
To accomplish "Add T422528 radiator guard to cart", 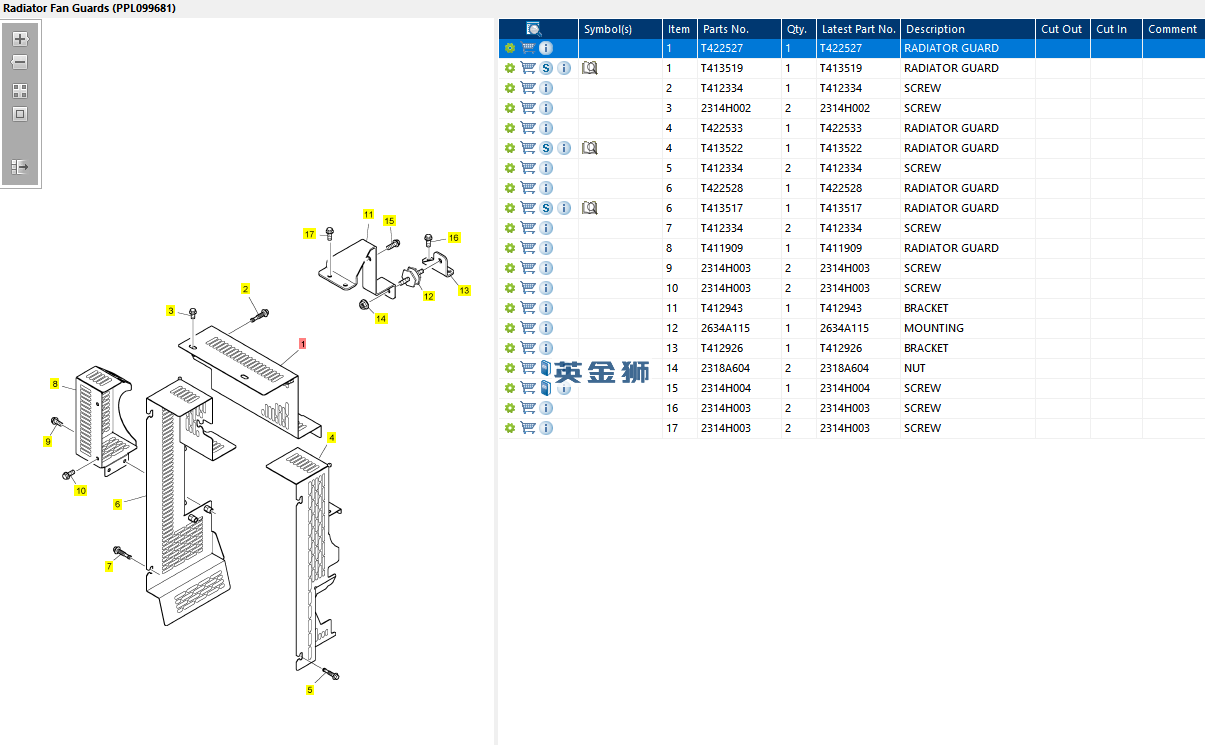I will [528, 188].
